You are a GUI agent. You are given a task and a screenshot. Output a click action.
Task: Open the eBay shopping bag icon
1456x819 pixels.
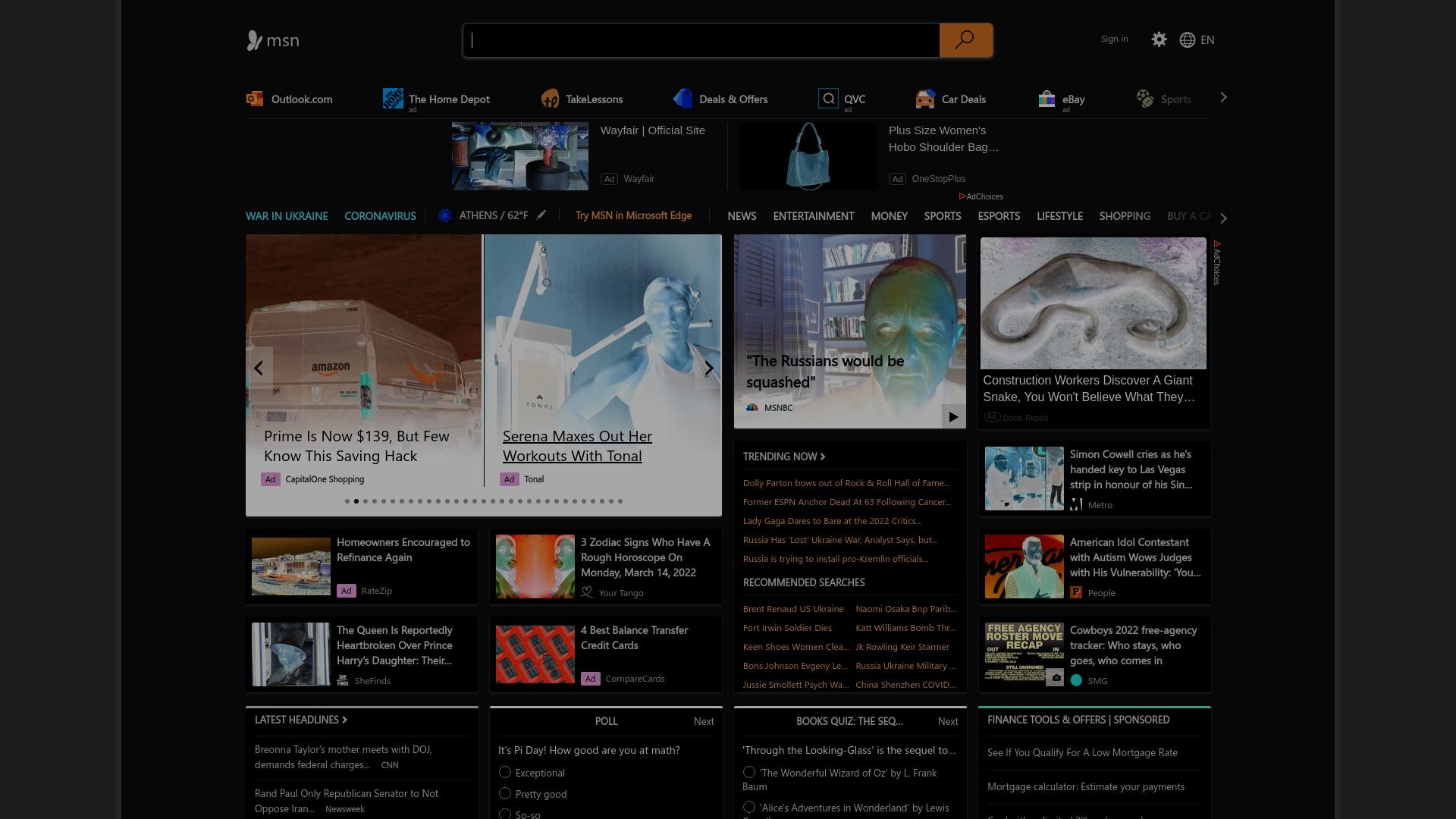[1046, 99]
